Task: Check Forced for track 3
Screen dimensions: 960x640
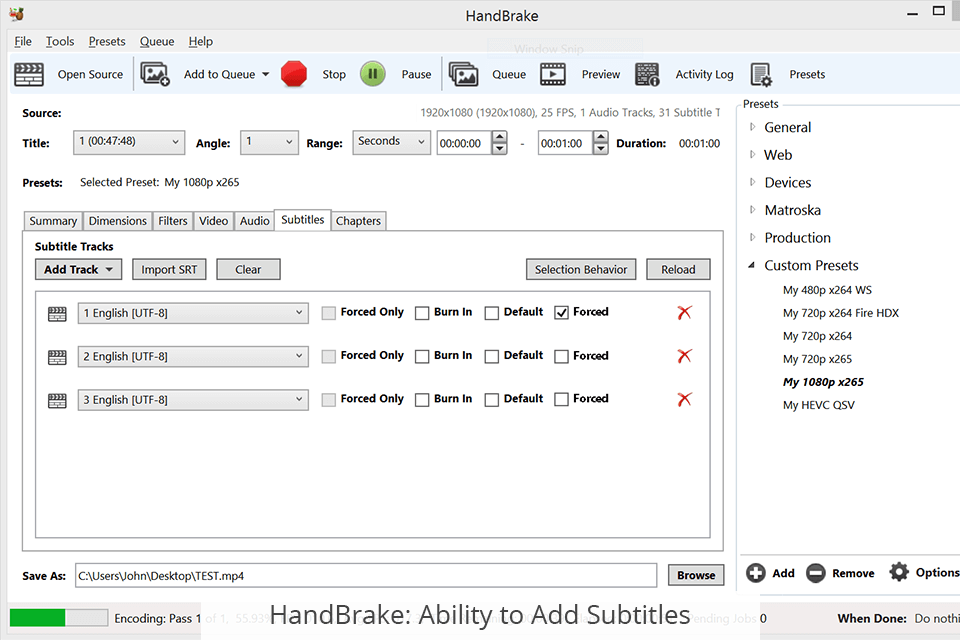Action: click(561, 400)
